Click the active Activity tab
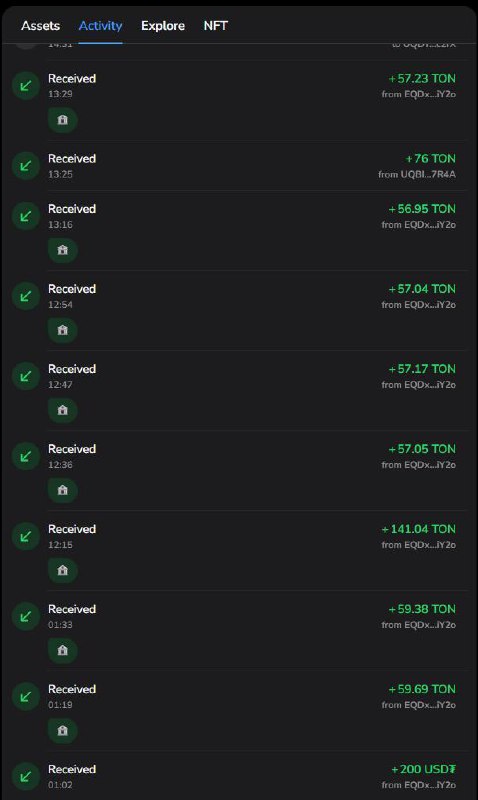The width and height of the screenshot is (478, 800). tap(100, 26)
